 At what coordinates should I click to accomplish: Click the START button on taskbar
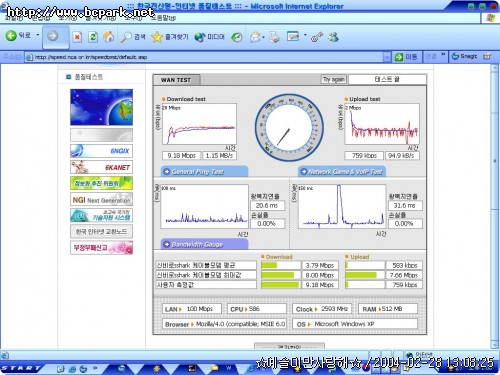[21, 368]
